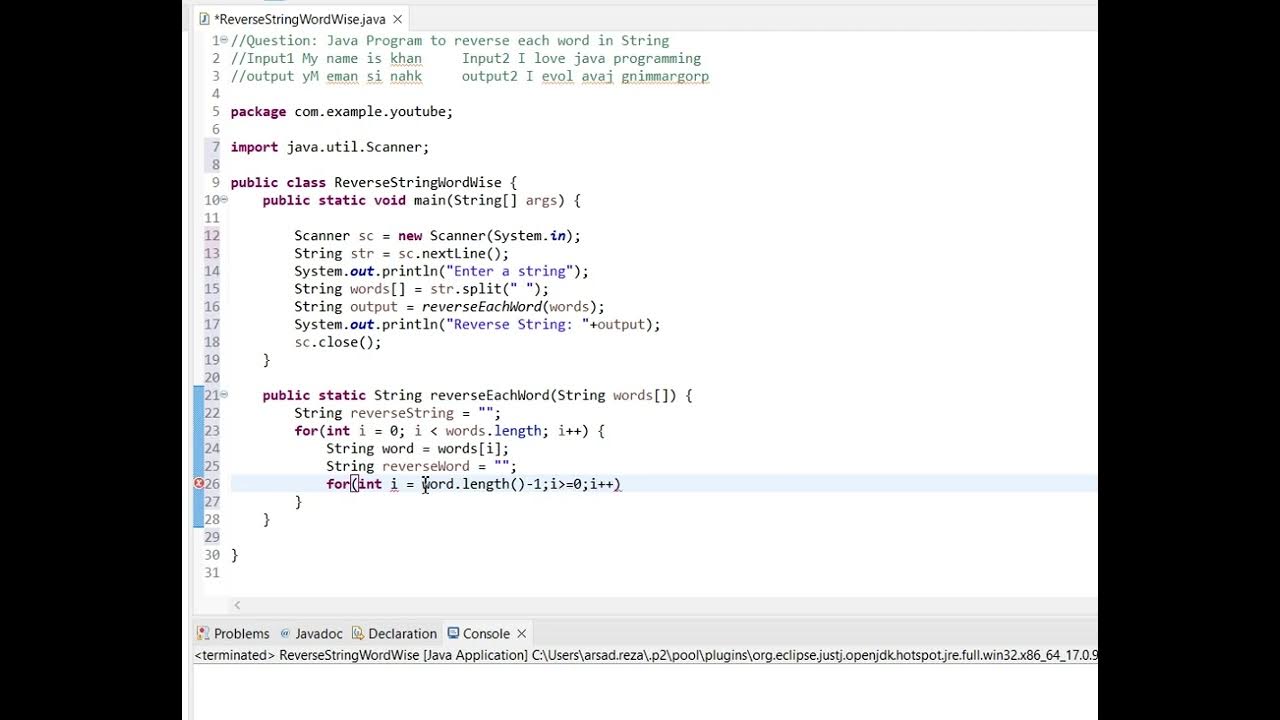This screenshot has width=1280, height=720.
Task: Click the Java file icon on editor tab
Action: click(204, 19)
